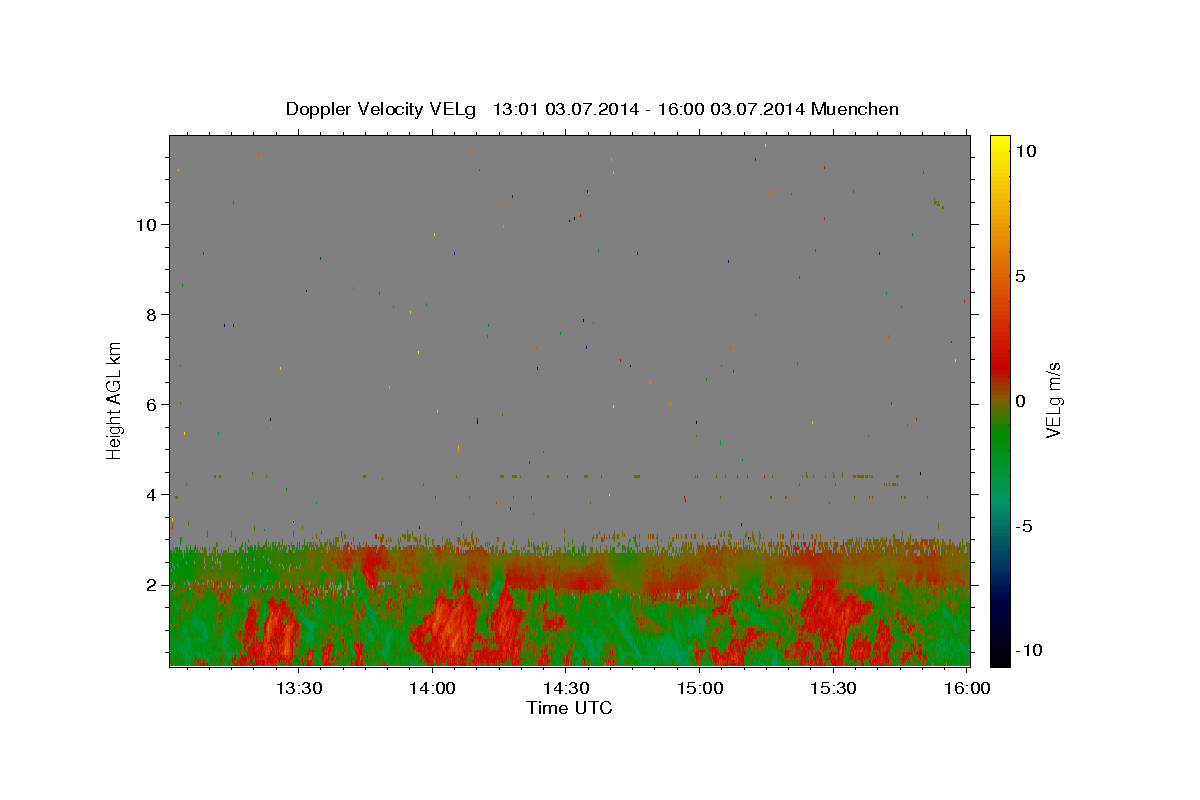The image size is (1200, 800).
Task: Click the colorbar value 10 label
Action: [1025, 150]
